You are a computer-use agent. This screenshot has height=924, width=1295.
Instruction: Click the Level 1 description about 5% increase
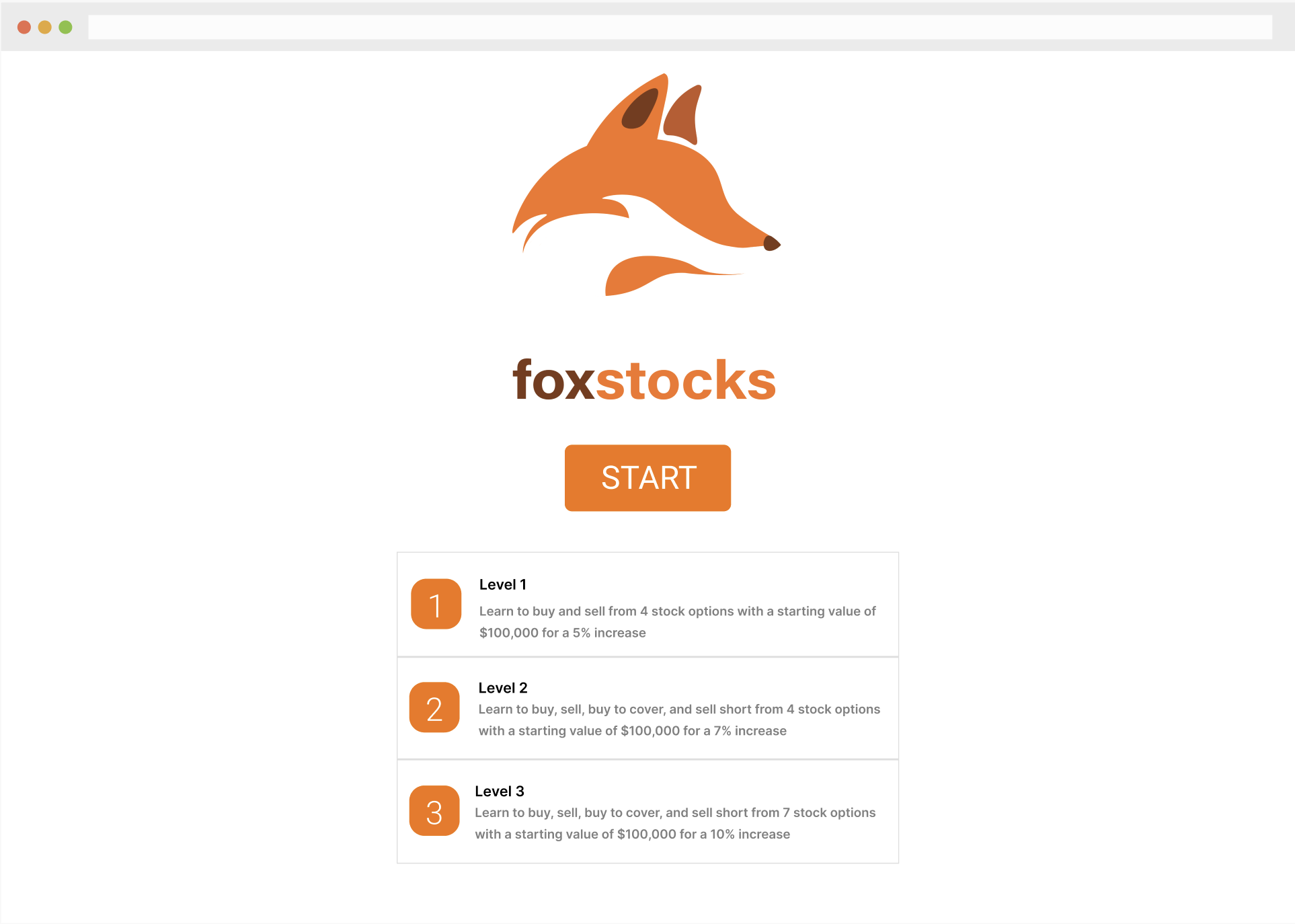pyautogui.click(x=678, y=622)
